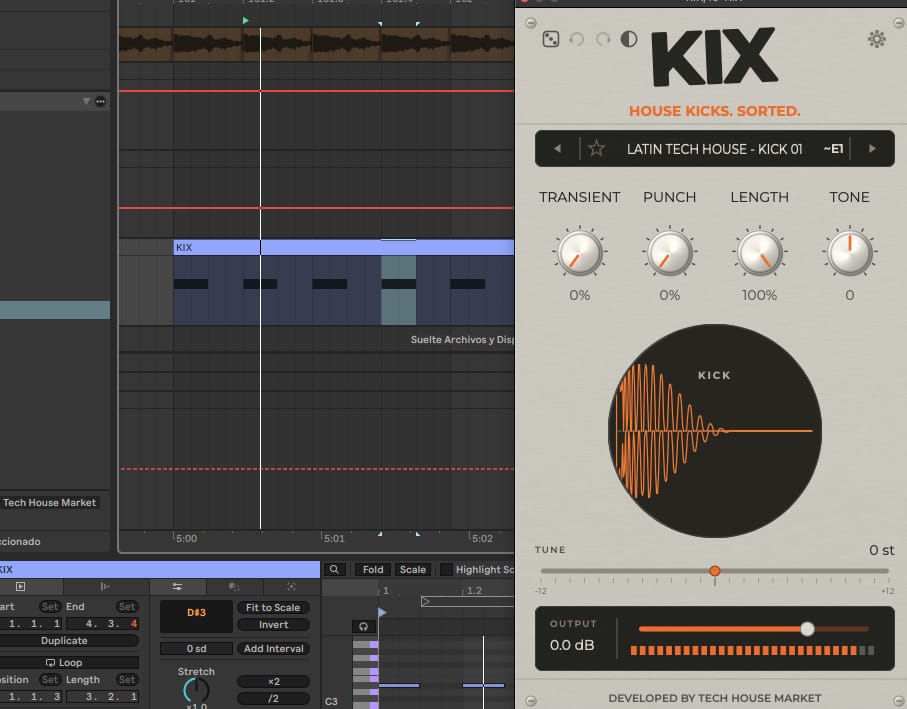Click Fit to Scale button
Image resolution: width=907 pixels, height=709 pixels.
pyautogui.click(x=273, y=608)
